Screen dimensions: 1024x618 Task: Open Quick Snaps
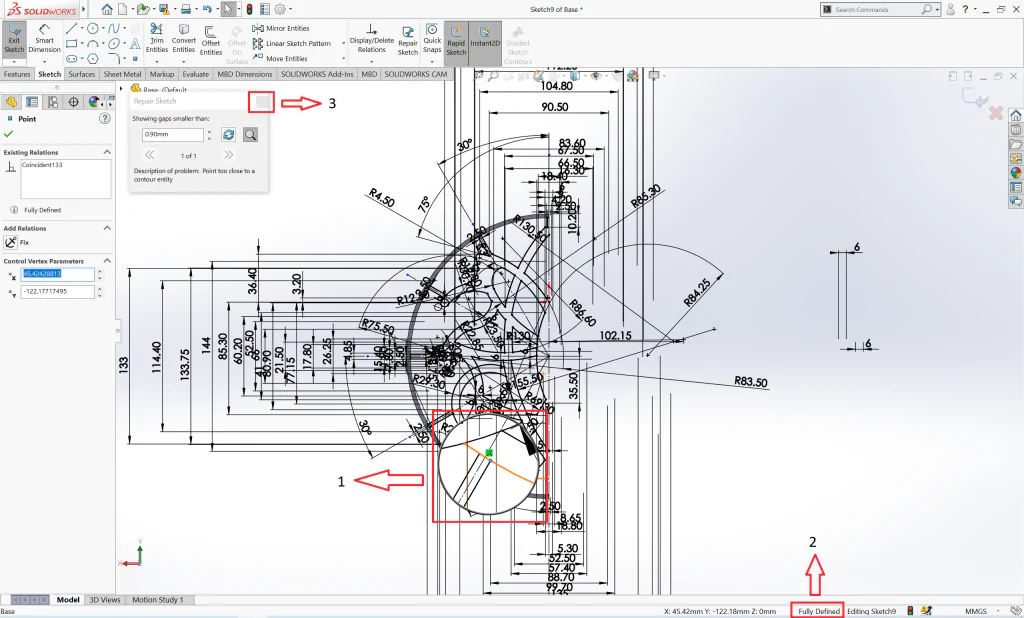pos(432,39)
